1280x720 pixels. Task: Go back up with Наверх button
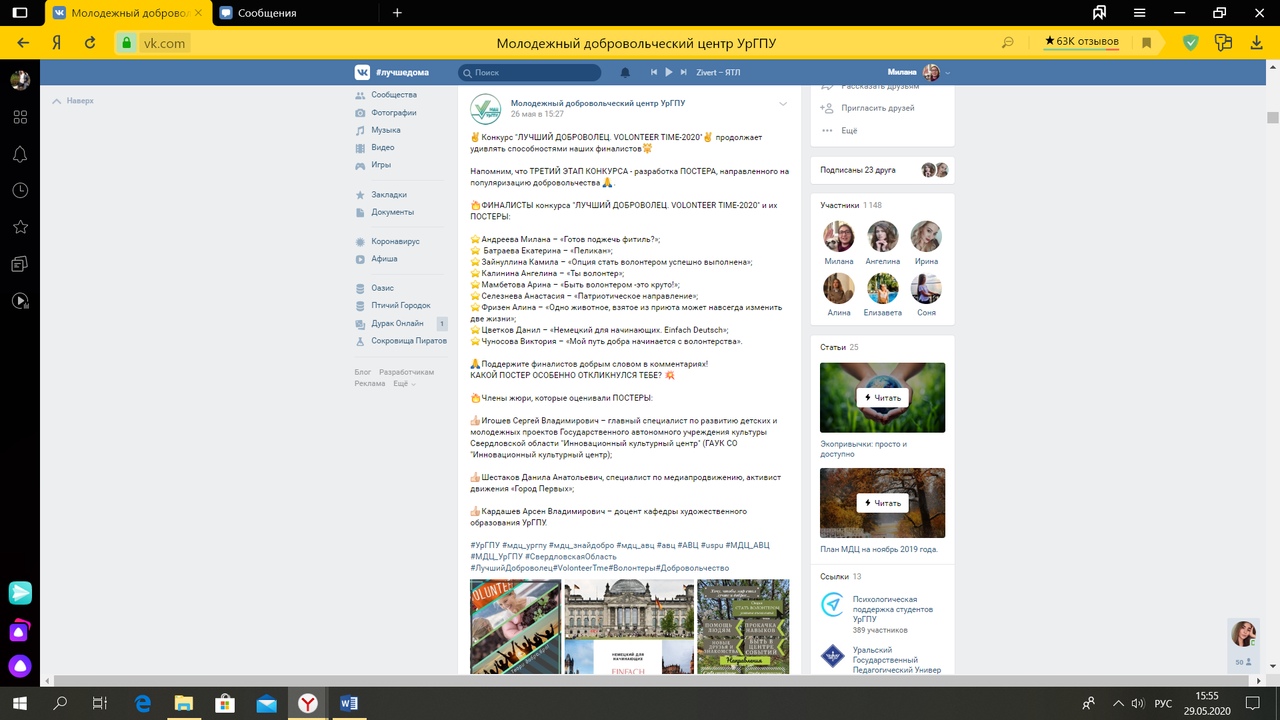(73, 101)
